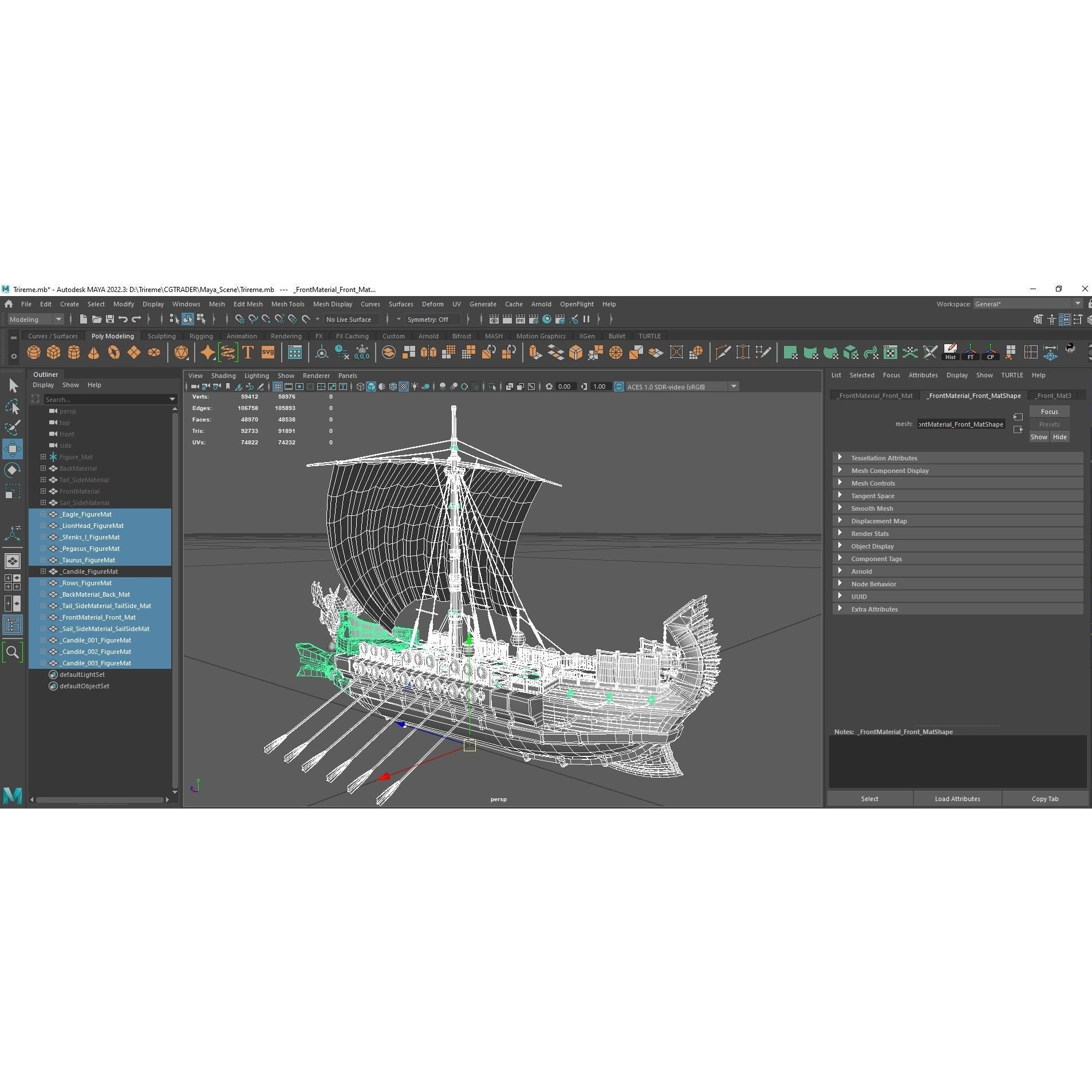This screenshot has height=1092, width=1092.
Task: Open the Mesh Tools menu
Action: (288, 303)
